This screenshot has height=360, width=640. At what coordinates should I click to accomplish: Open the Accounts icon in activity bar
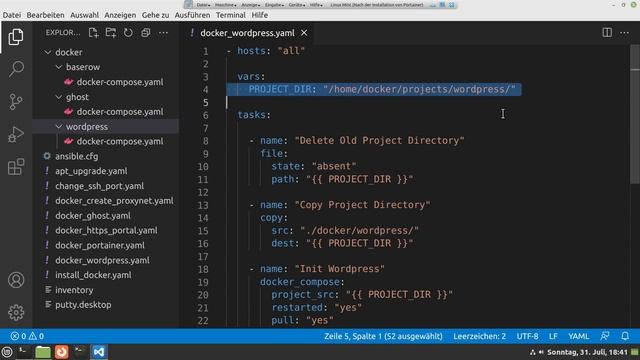pos(16,280)
